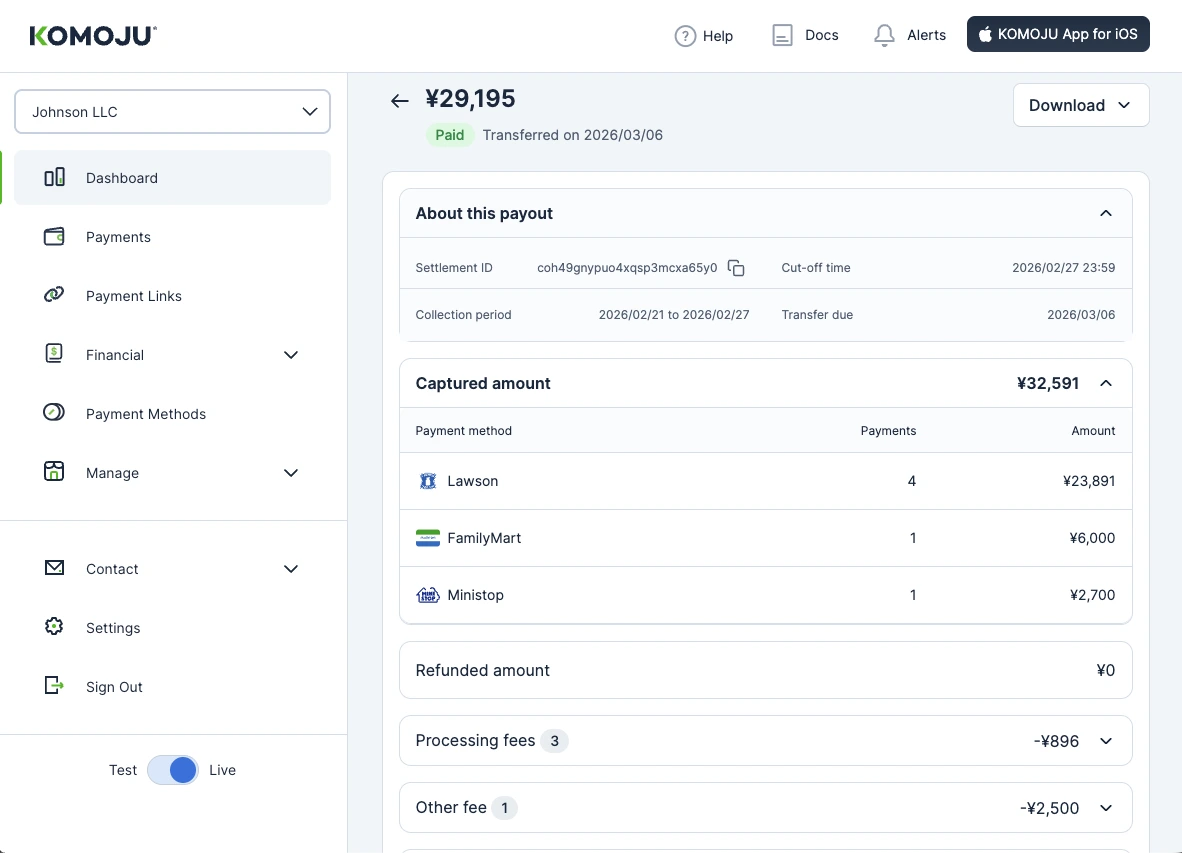Screen dimensions: 1182x853
Task: Click the Paid status badge
Action: click(450, 135)
